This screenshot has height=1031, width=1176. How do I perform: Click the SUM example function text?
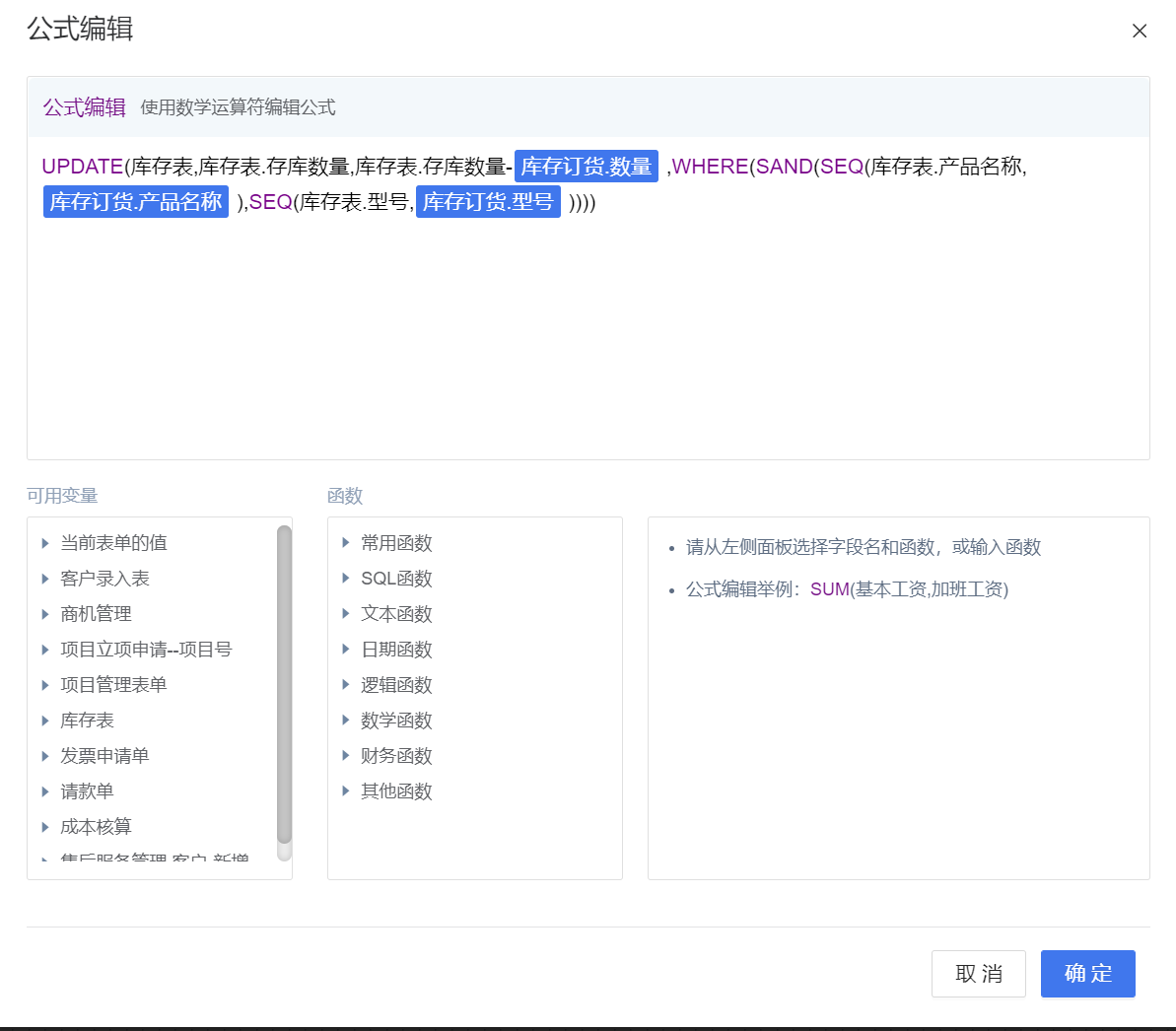click(x=829, y=589)
